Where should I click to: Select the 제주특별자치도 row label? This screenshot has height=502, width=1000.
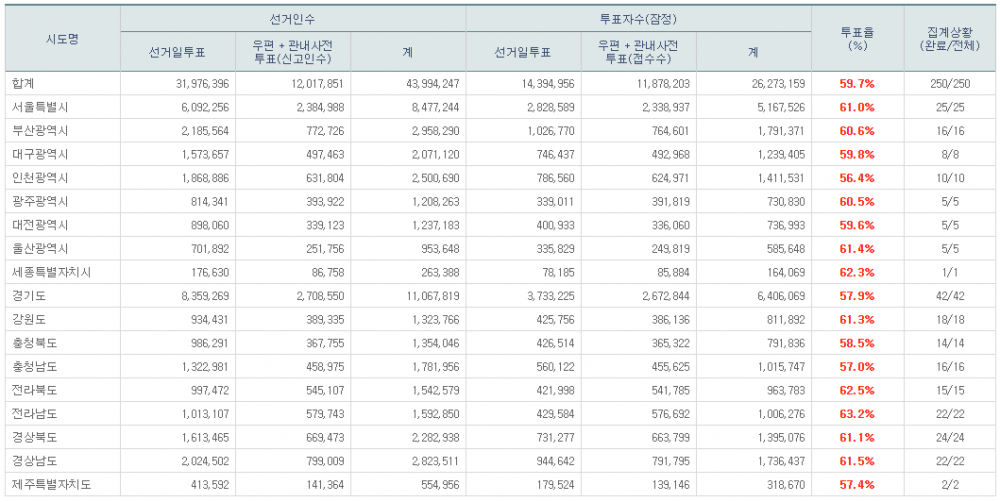click(x=45, y=485)
